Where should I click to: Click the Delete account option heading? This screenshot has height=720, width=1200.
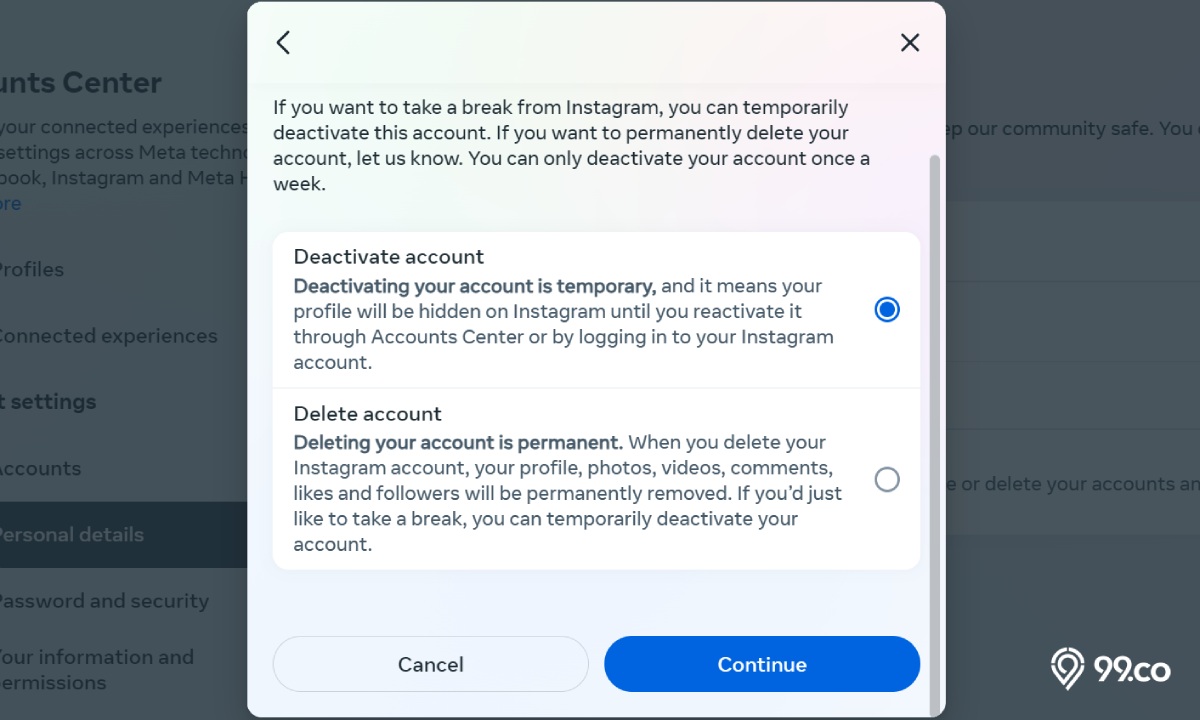point(367,413)
